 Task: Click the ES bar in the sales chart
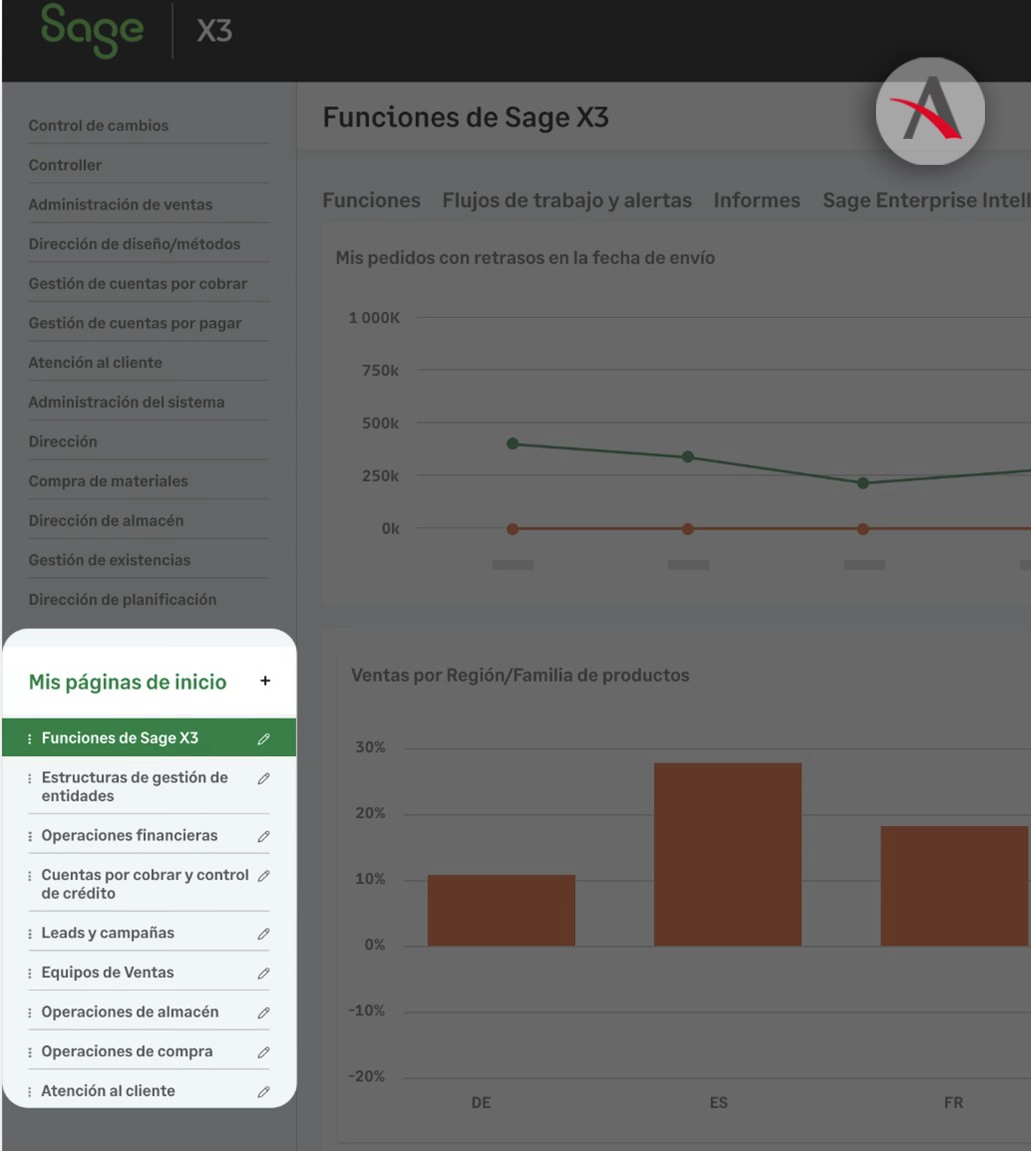[x=727, y=854]
